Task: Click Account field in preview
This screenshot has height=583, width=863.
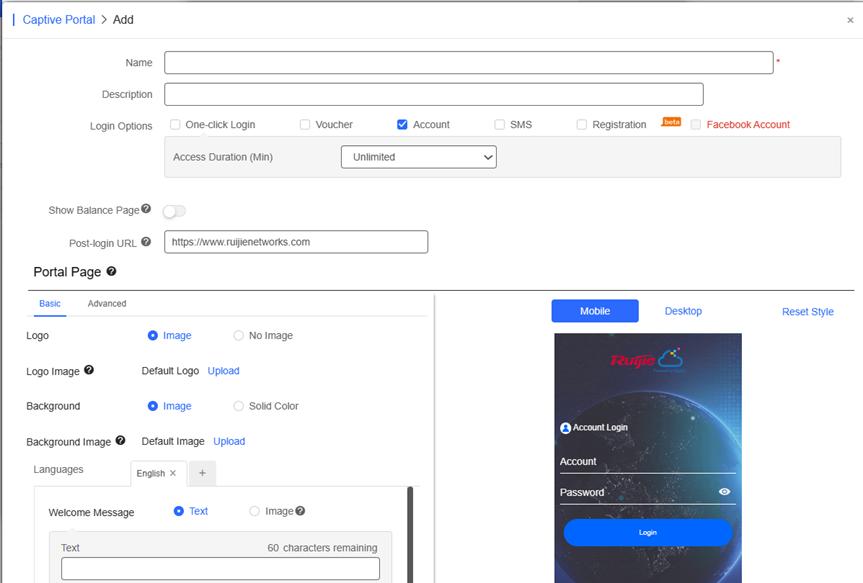Action: (x=648, y=462)
